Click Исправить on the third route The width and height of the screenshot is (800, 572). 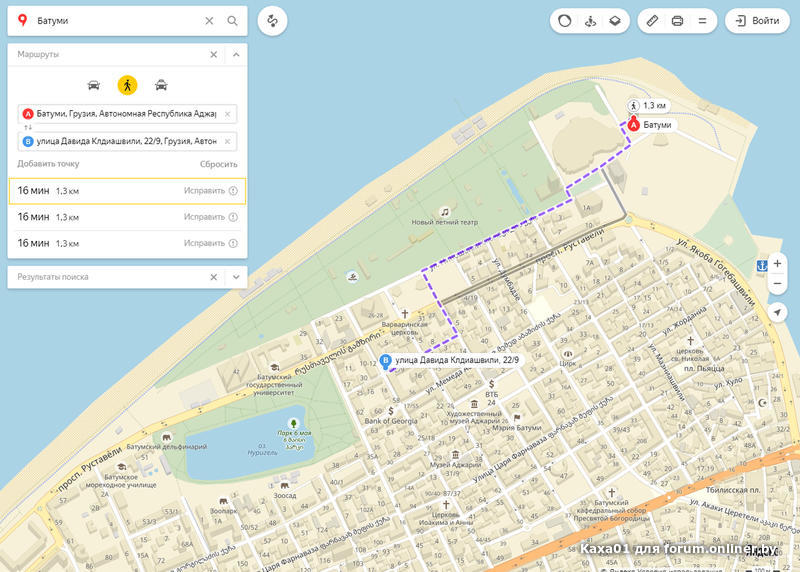point(204,243)
